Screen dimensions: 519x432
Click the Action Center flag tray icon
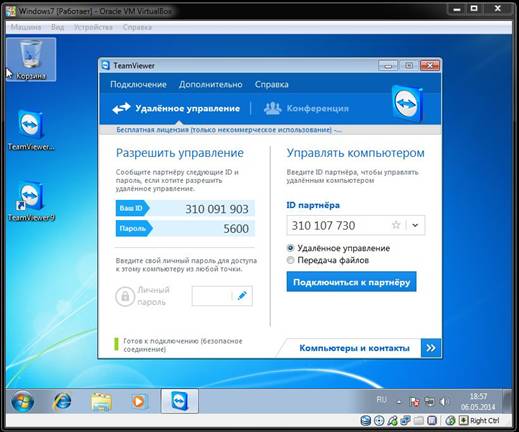(x=414, y=402)
